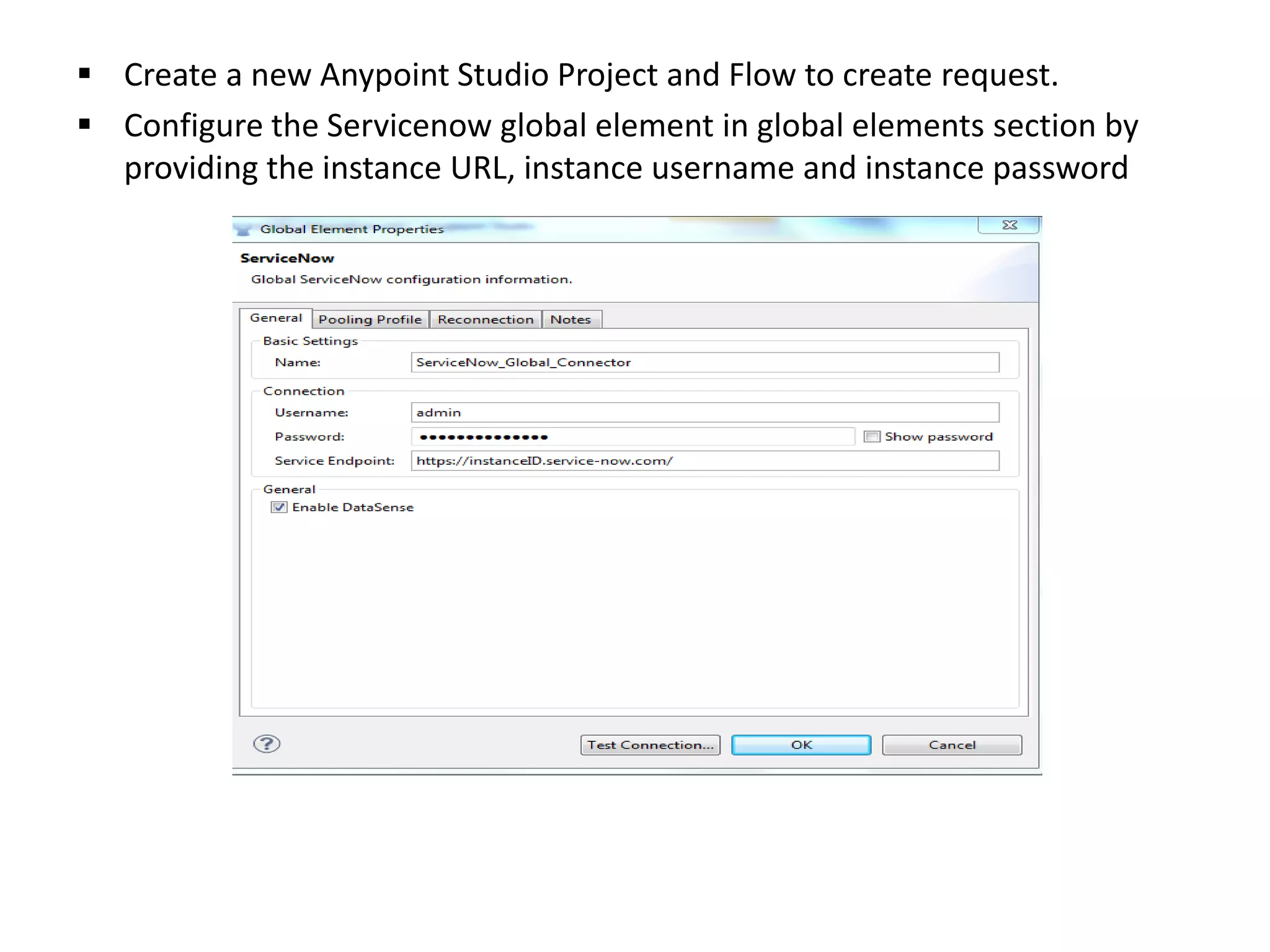The height and width of the screenshot is (952, 1270).
Task: Click the dialog title bar app icon
Action: coord(243,230)
